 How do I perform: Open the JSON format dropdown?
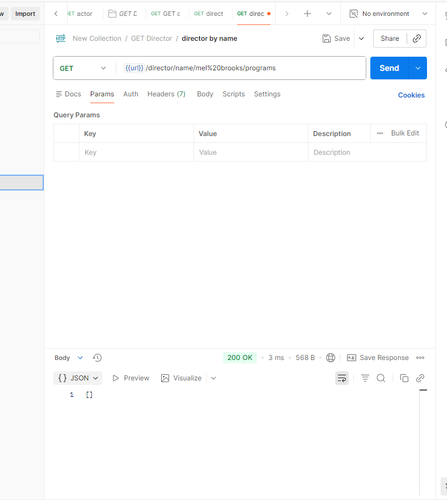click(x=78, y=378)
